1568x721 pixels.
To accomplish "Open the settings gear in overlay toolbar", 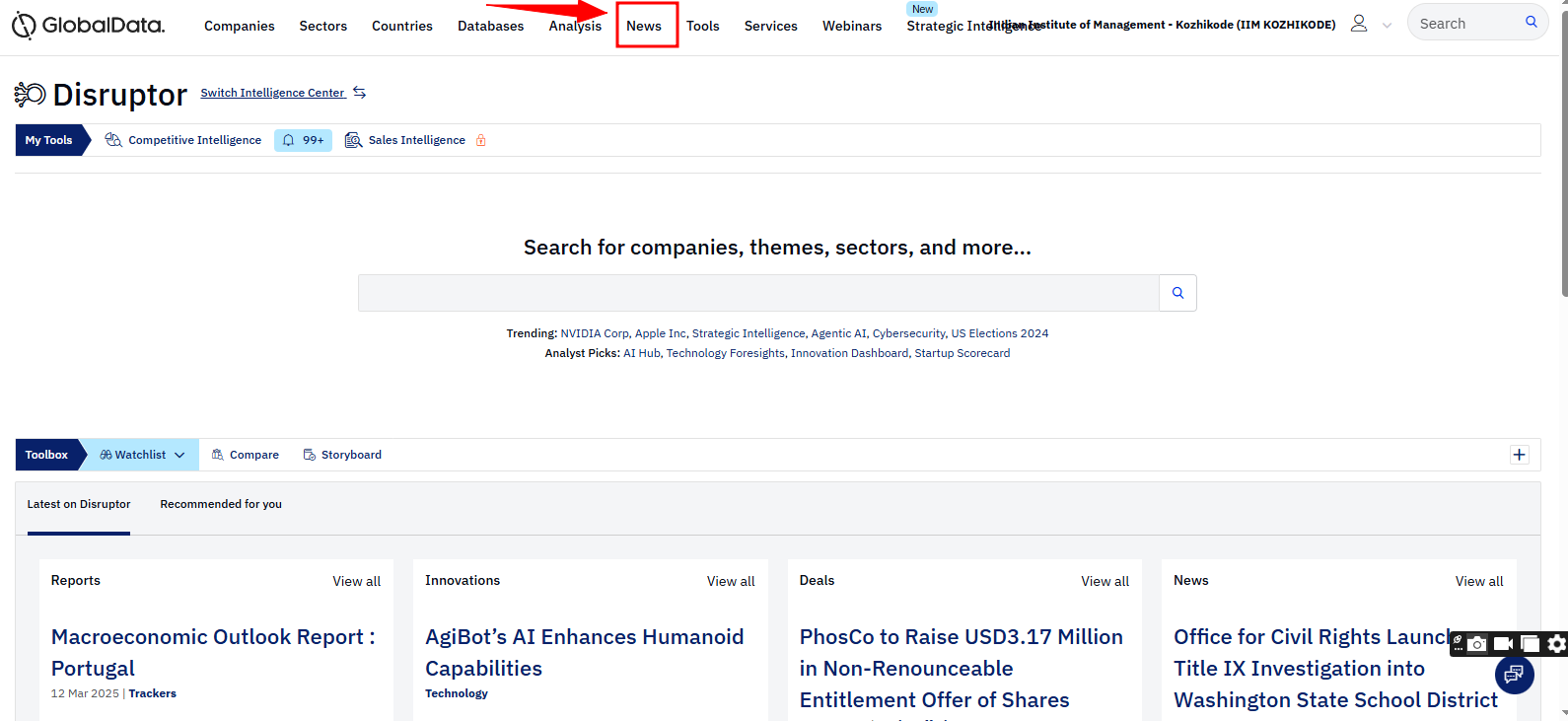I will point(1556,644).
